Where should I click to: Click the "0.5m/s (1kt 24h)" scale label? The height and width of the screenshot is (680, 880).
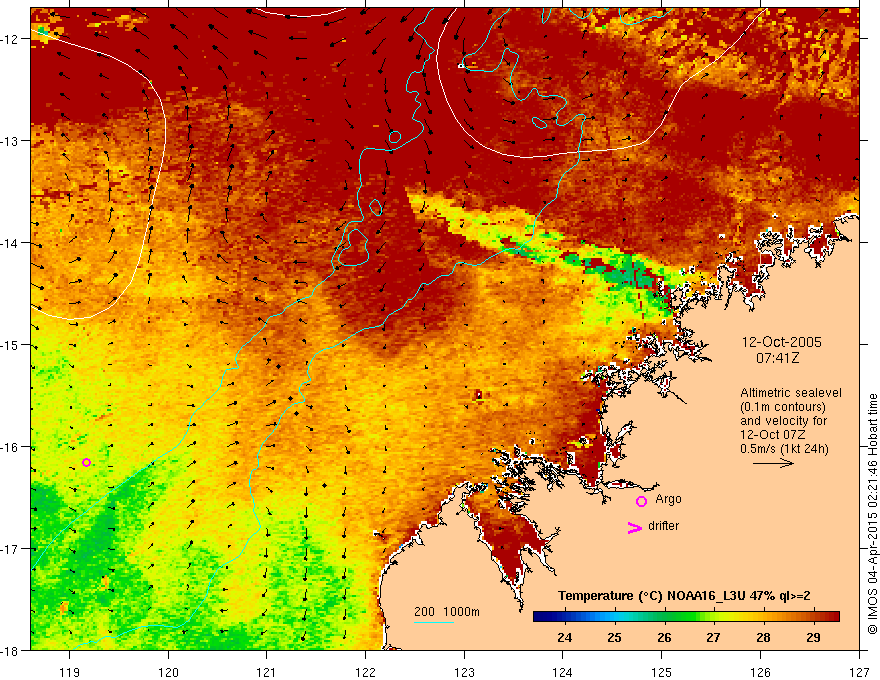click(784, 449)
